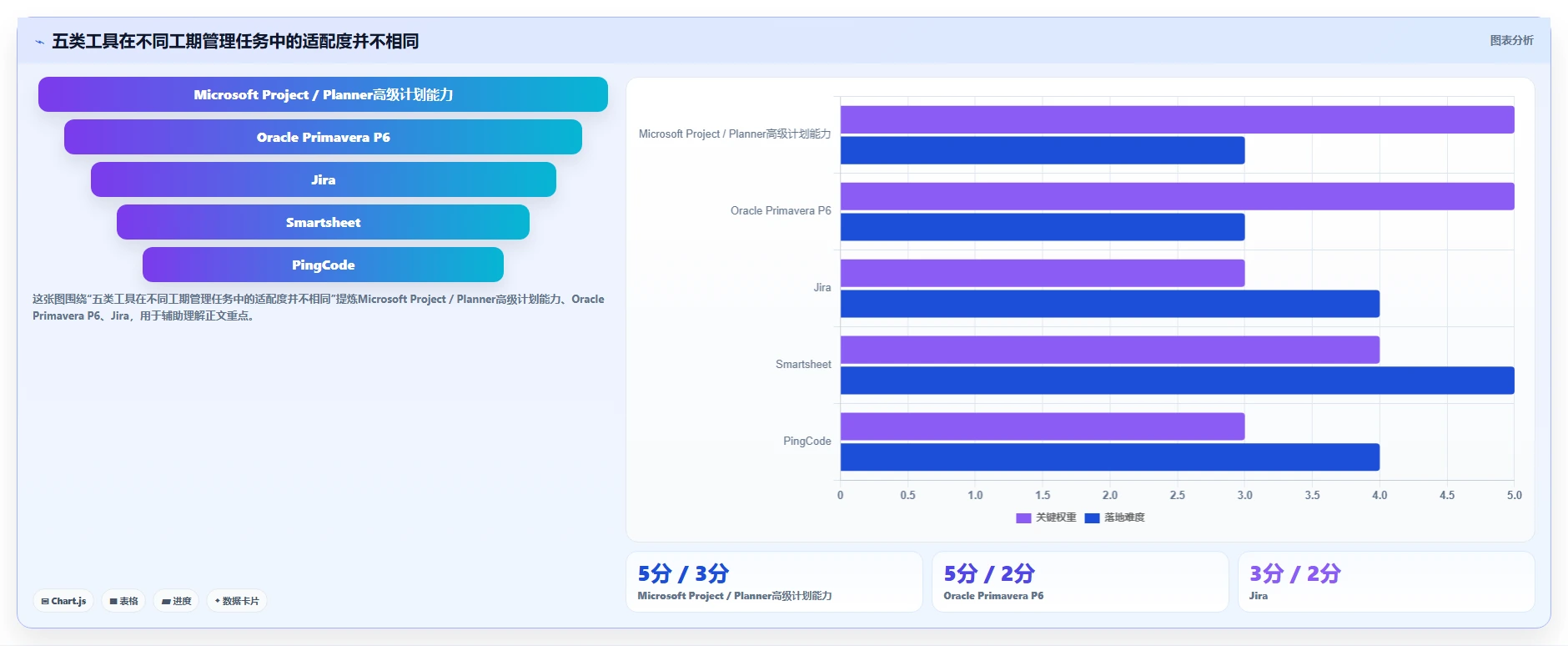Select the Smartsheet funnel layer
The height and width of the screenshot is (646, 1568).
[x=323, y=222]
